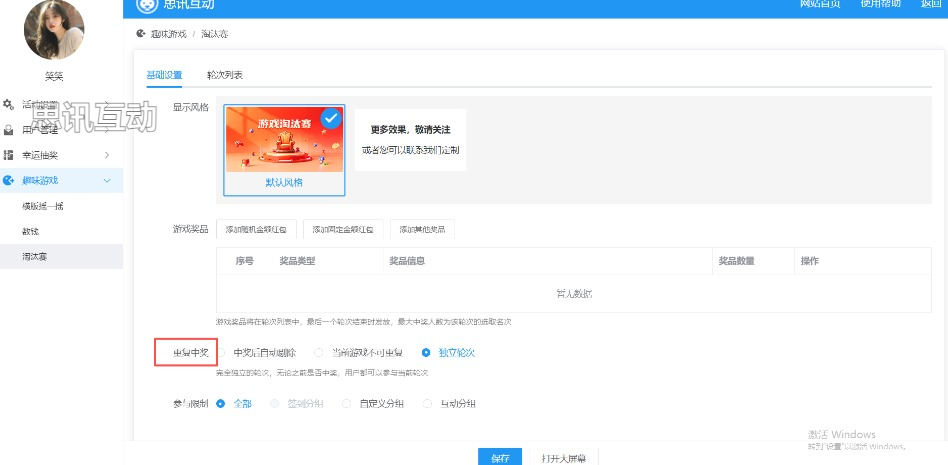Expand the 幸运抽奖 menu chevron

pos(107,155)
